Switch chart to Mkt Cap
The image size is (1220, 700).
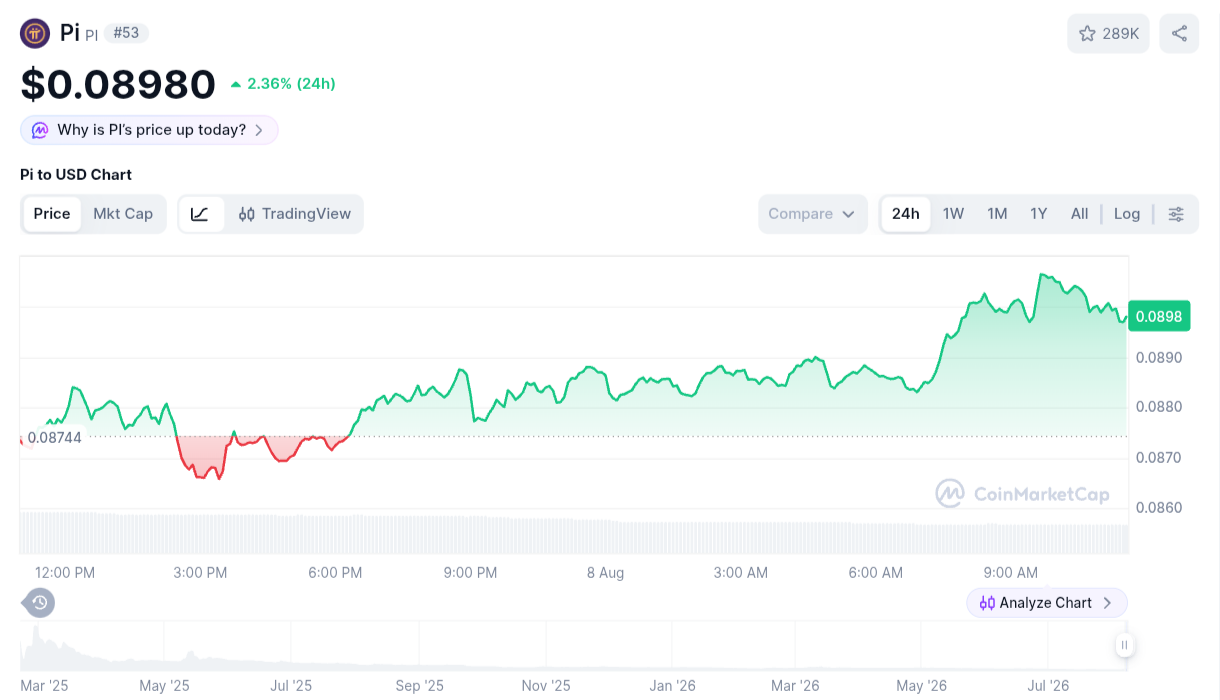pyautogui.click(x=123, y=214)
